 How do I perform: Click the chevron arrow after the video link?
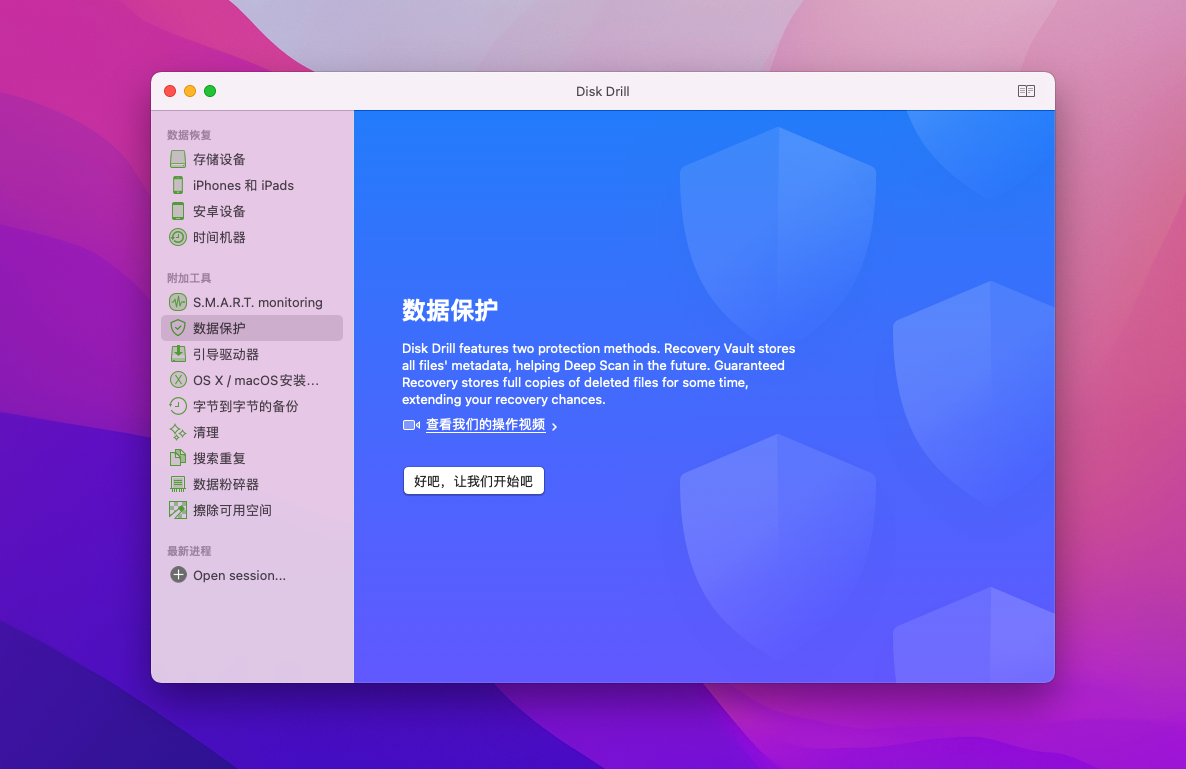(555, 427)
